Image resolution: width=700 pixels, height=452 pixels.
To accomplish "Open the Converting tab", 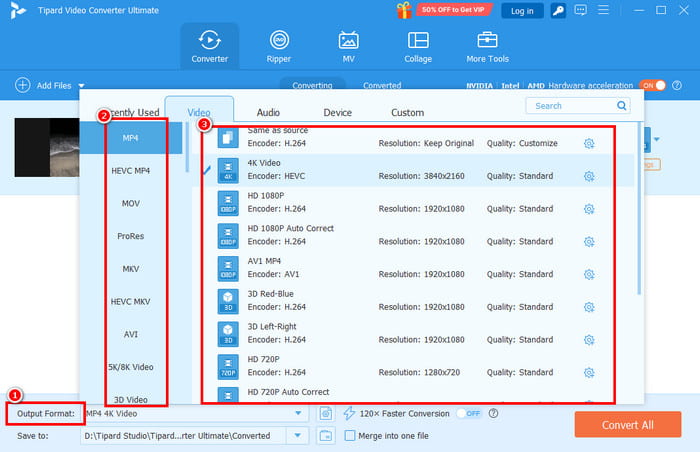I will click(312, 84).
